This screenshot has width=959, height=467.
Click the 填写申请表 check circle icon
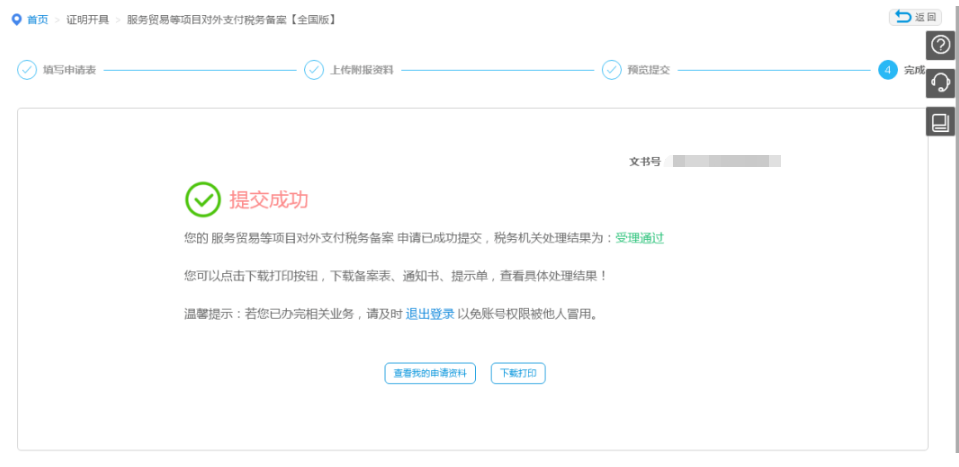(x=27, y=70)
